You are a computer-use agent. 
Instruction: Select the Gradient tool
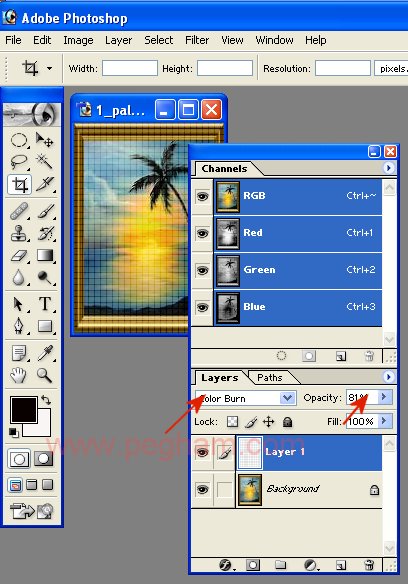pyautogui.click(x=45, y=256)
